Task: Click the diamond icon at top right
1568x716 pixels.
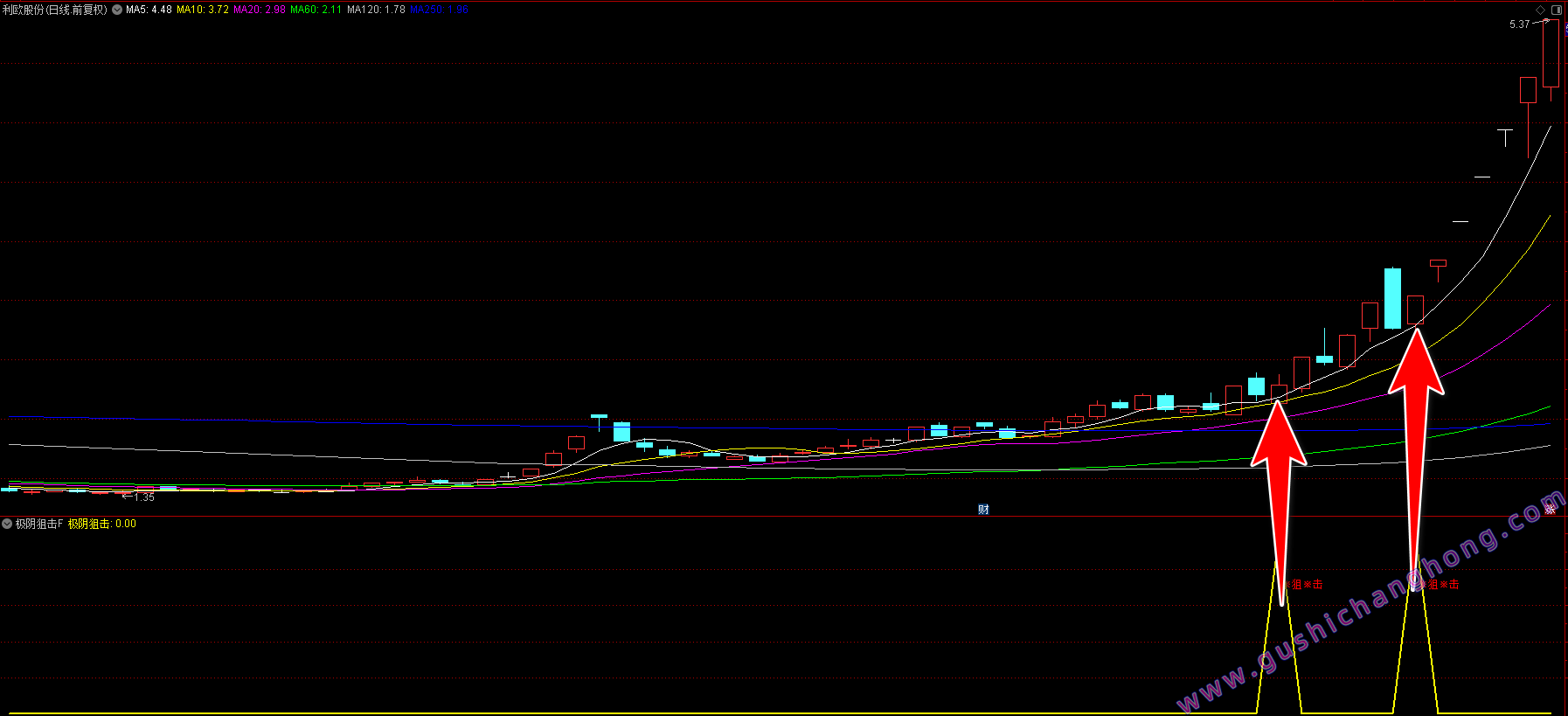Action: (1540, 10)
